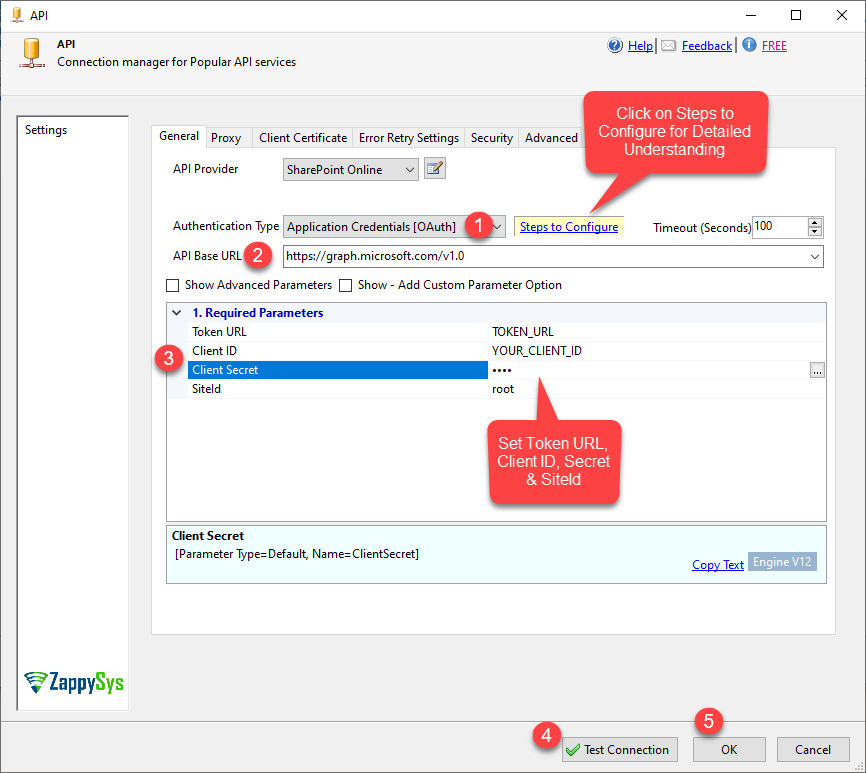Select the Token URL parameter row label
The image size is (866, 773).
coord(337,332)
